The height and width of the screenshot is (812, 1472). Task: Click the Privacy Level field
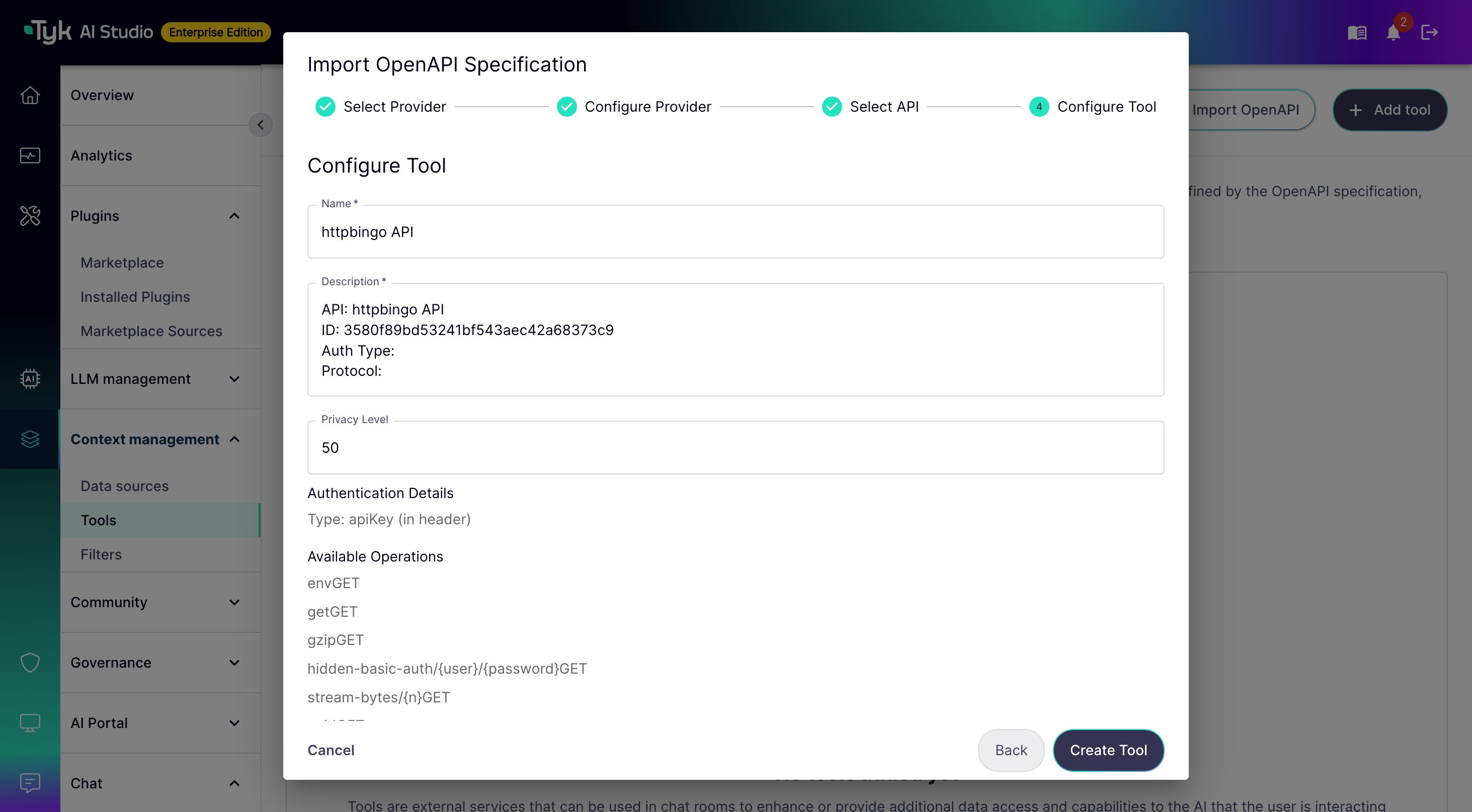pos(735,447)
